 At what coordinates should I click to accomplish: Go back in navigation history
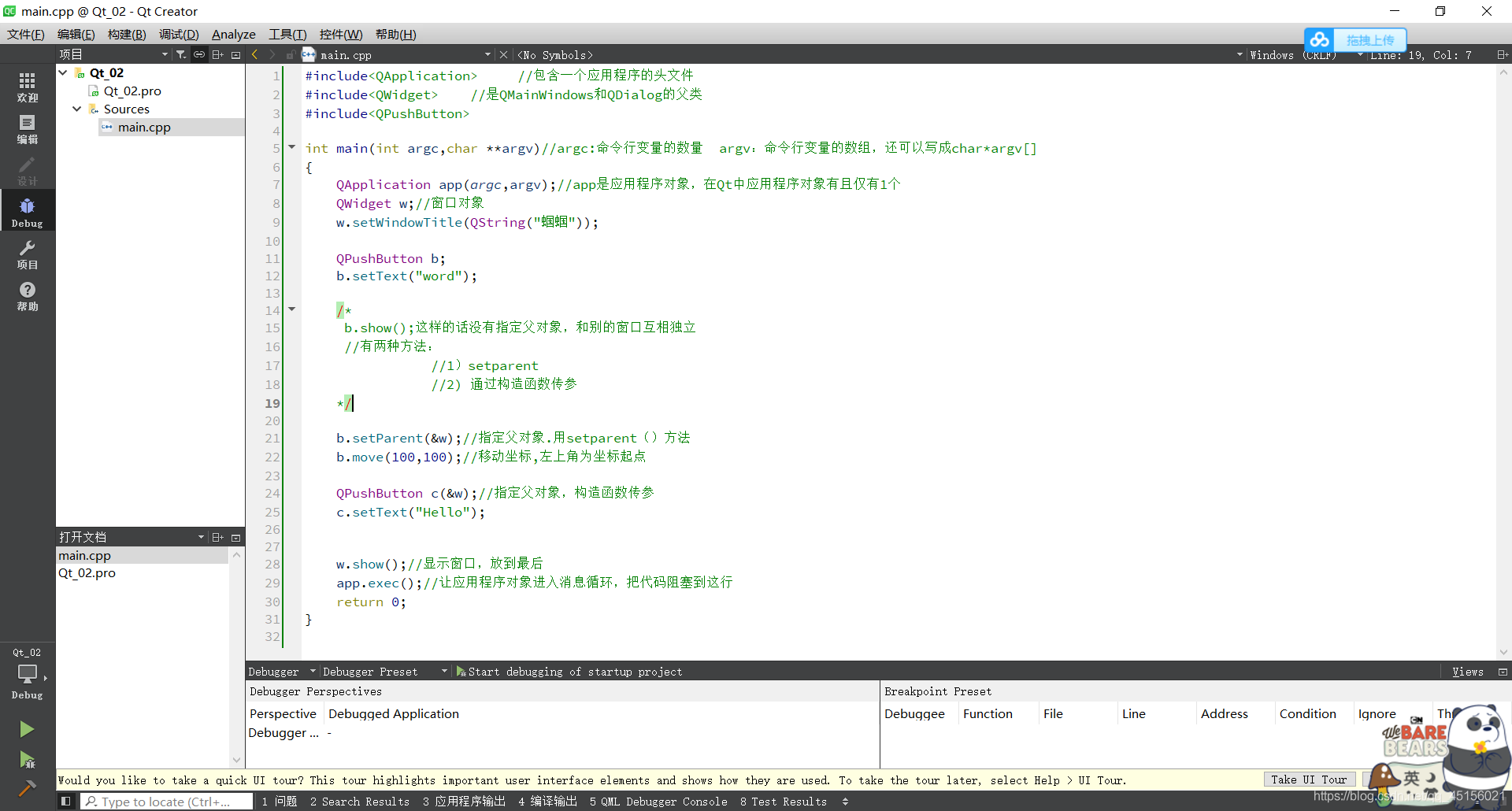tap(254, 54)
